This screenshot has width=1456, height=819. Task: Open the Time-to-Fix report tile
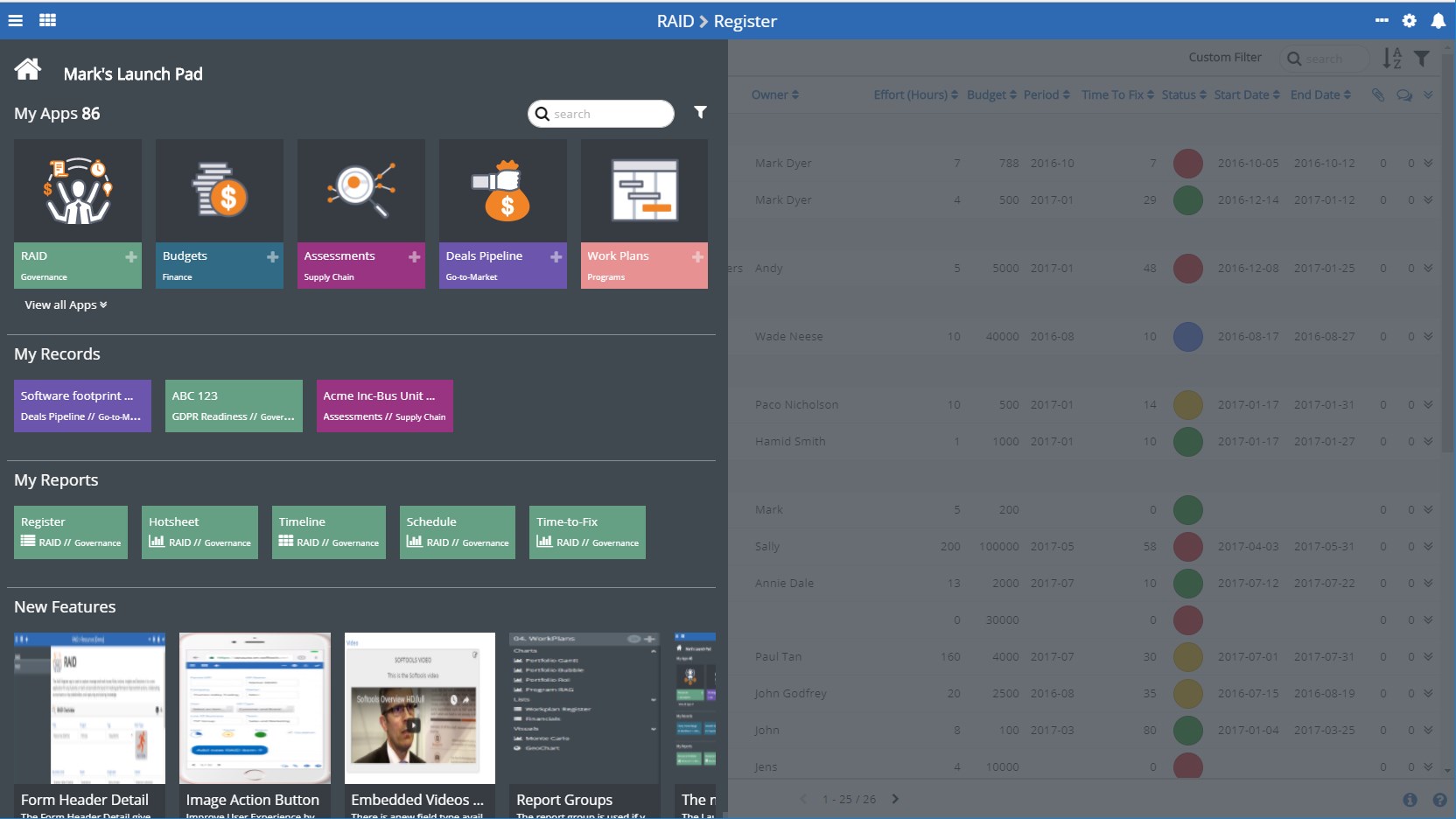click(587, 532)
